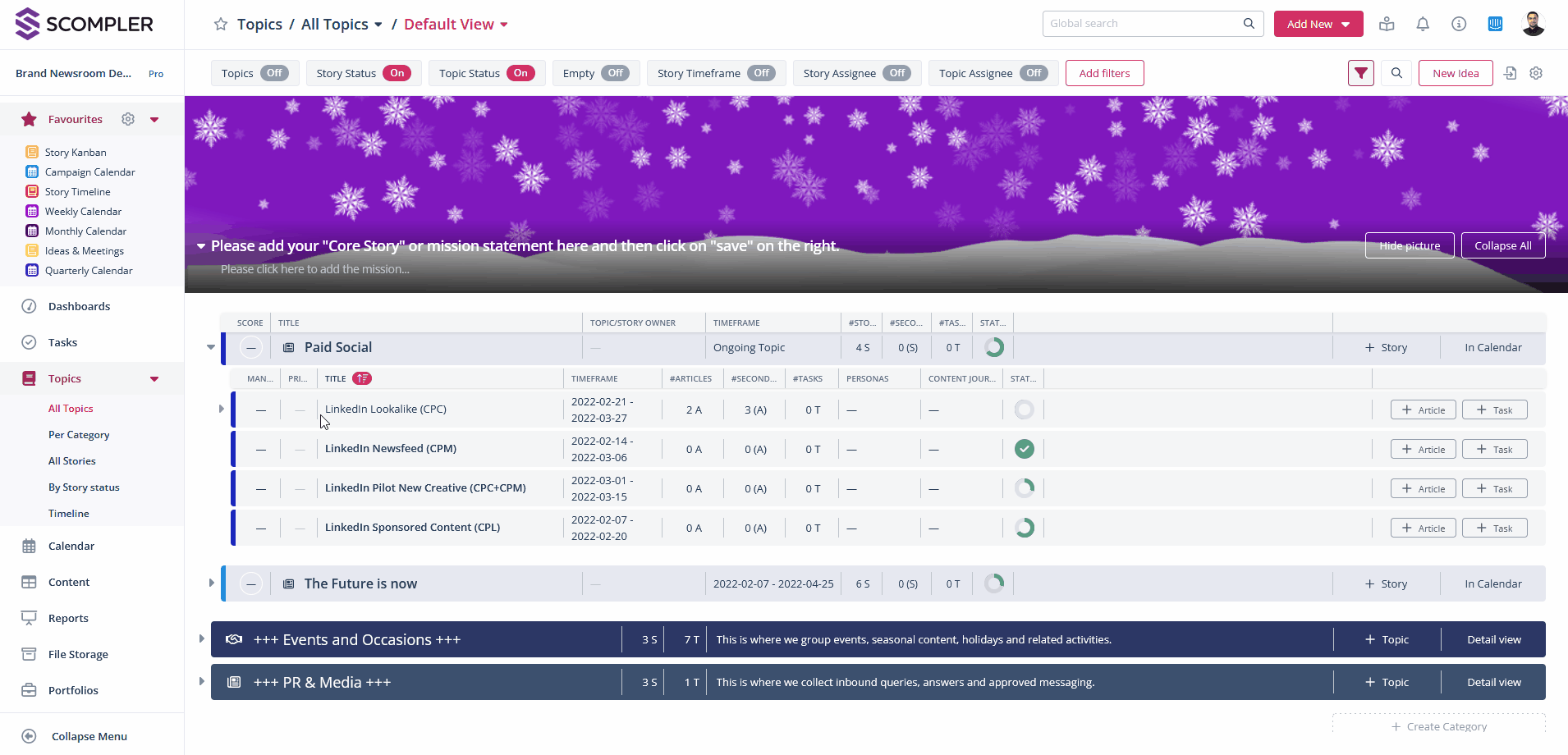The height and width of the screenshot is (755, 1568).
Task: Click the active filter funnel icon
Action: 1361,73
